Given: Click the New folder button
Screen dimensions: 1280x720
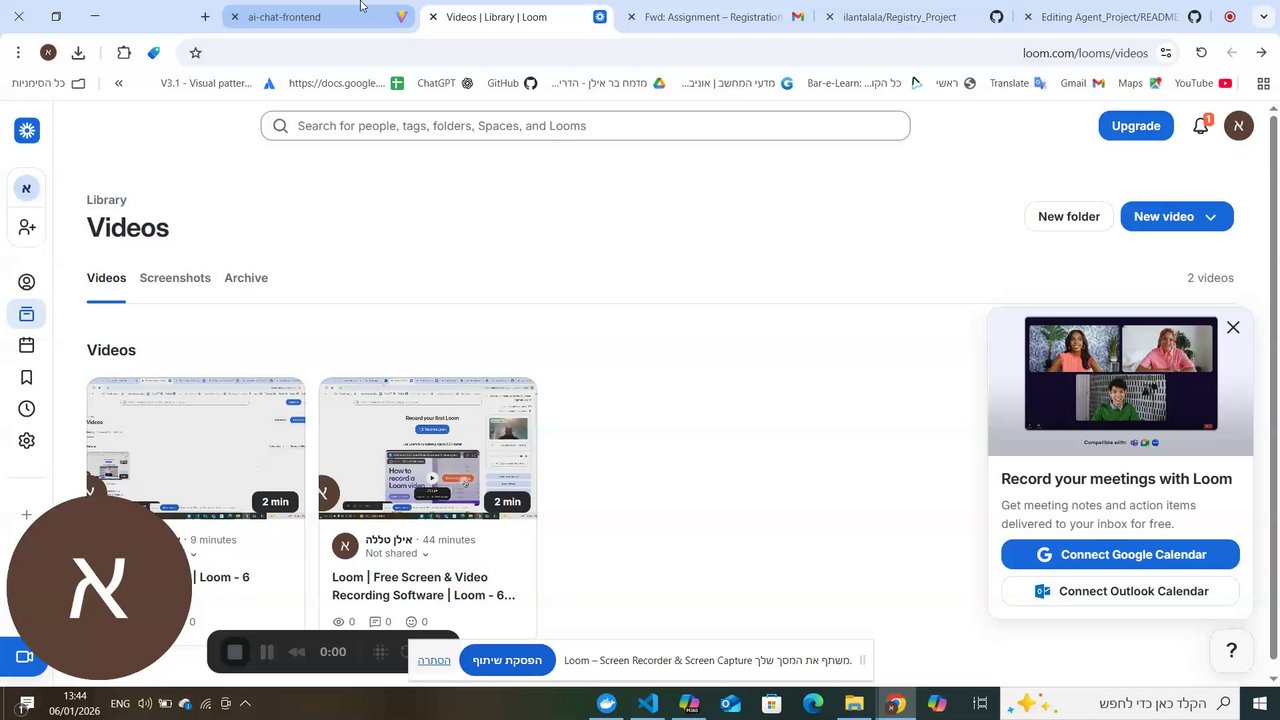Looking at the screenshot, I should [x=1069, y=217].
